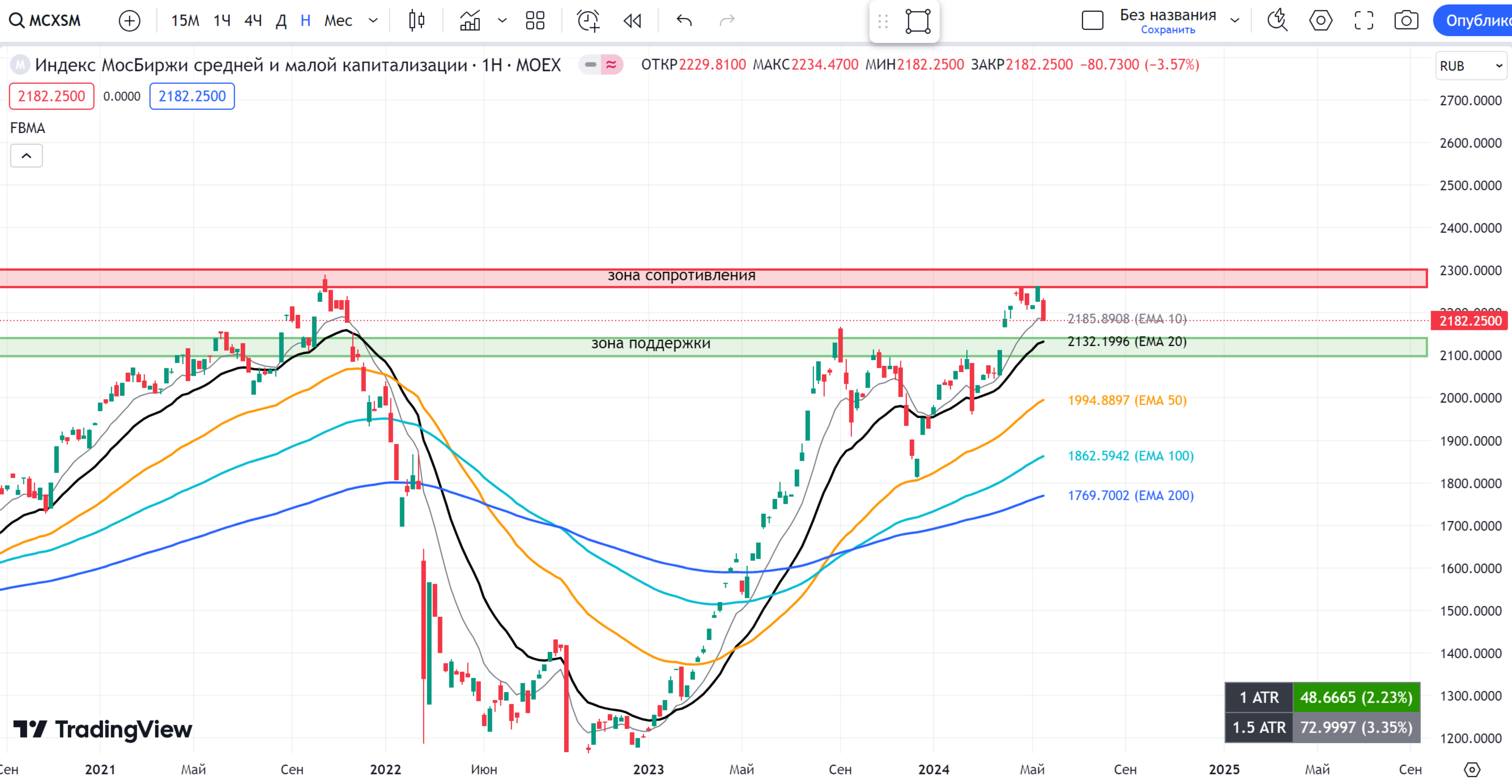
Task: Switch to the Д daily timeframe
Action: pos(281,20)
